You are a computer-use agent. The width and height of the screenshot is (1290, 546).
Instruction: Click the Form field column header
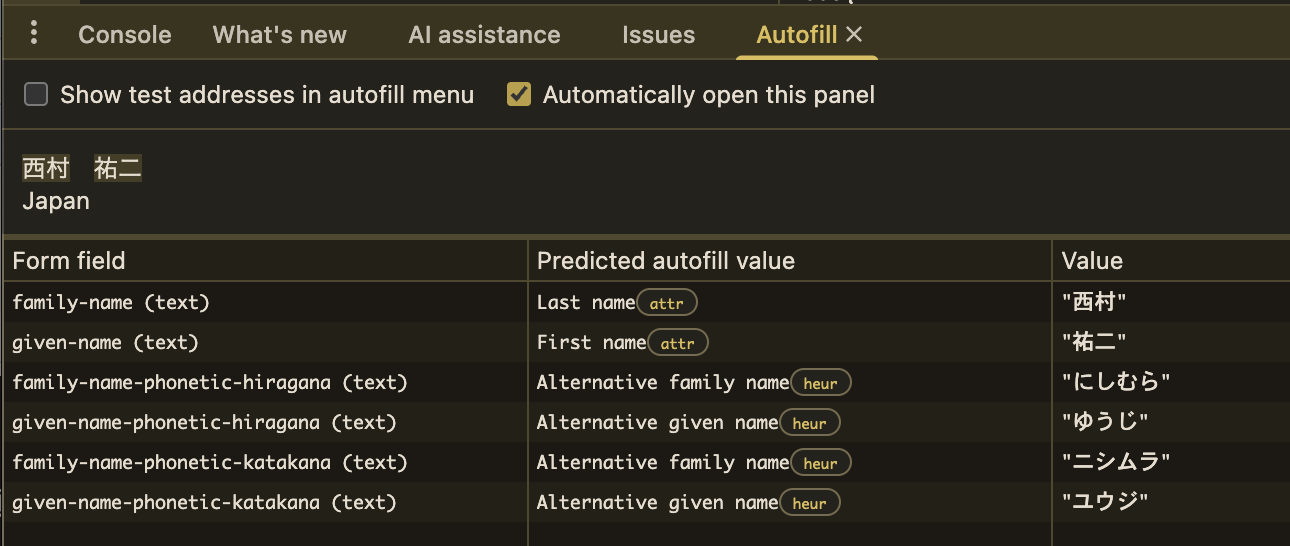point(69,261)
